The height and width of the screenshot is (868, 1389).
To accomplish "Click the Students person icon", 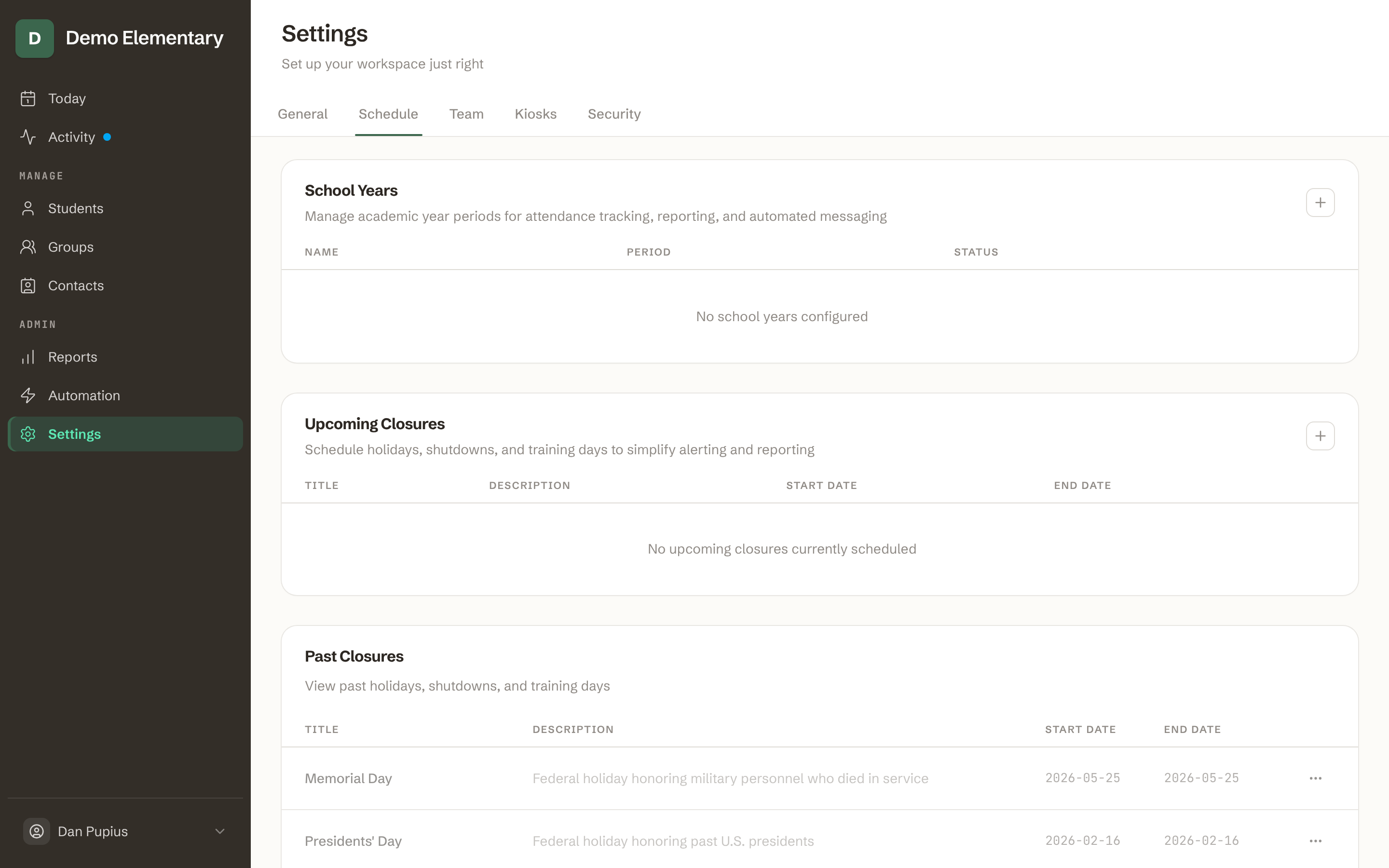I will tap(28, 208).
